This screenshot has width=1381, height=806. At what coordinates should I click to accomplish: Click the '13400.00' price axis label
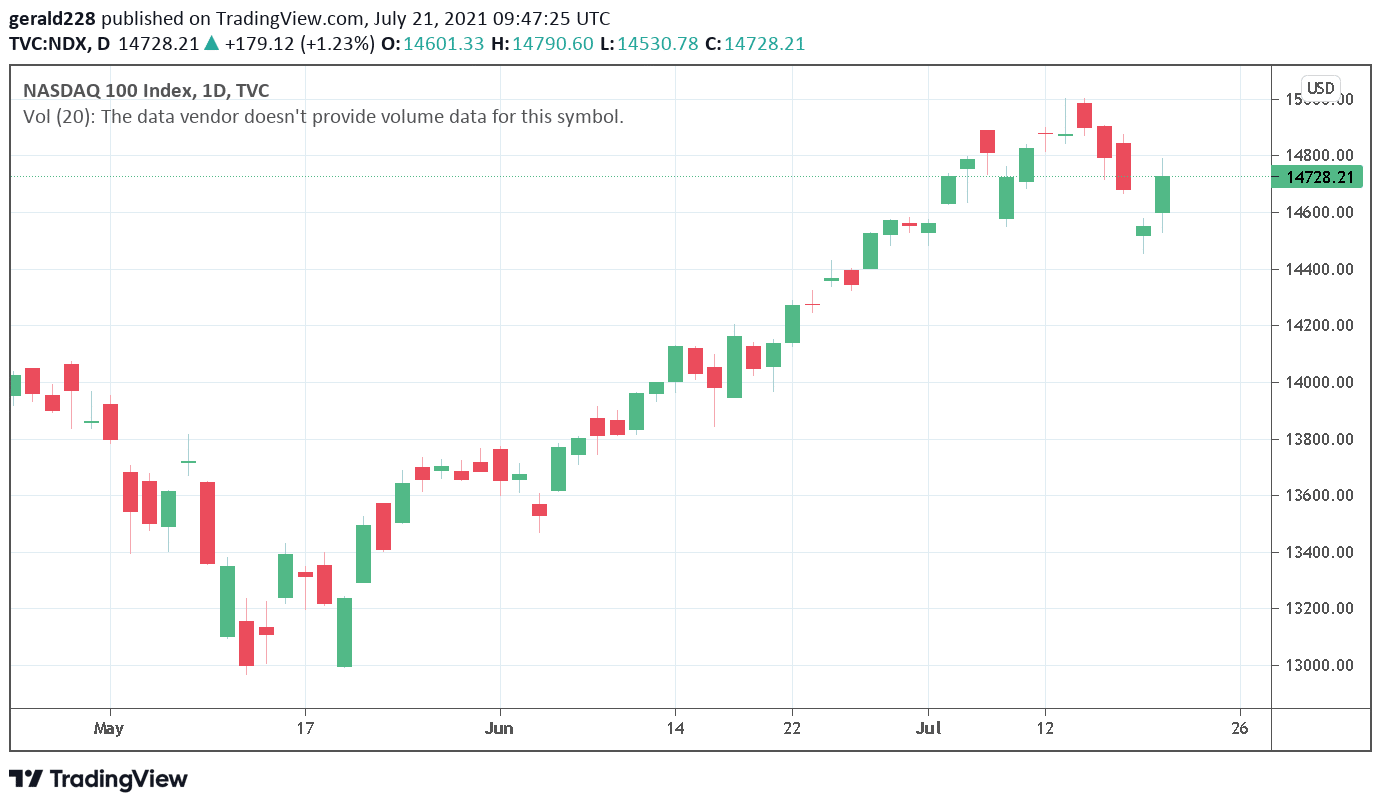coord(1320,552)
